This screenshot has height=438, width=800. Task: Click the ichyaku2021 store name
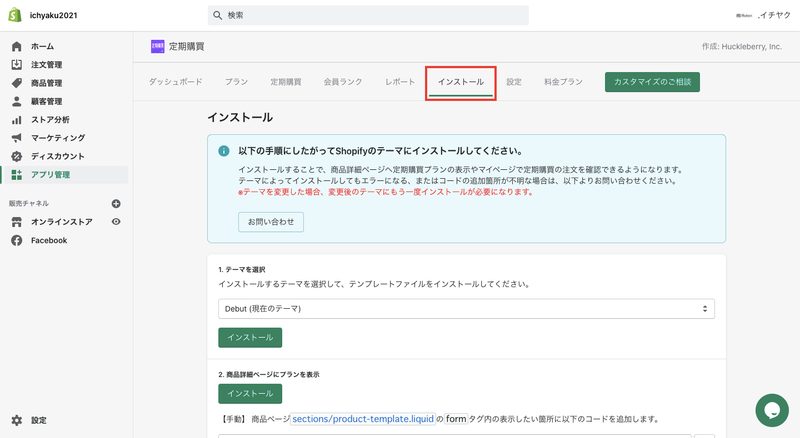click(54, 15)
